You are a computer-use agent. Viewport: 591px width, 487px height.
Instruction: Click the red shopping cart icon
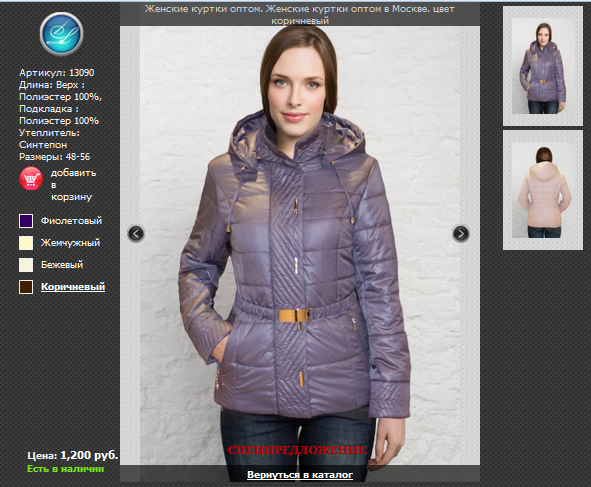(31, 178)
